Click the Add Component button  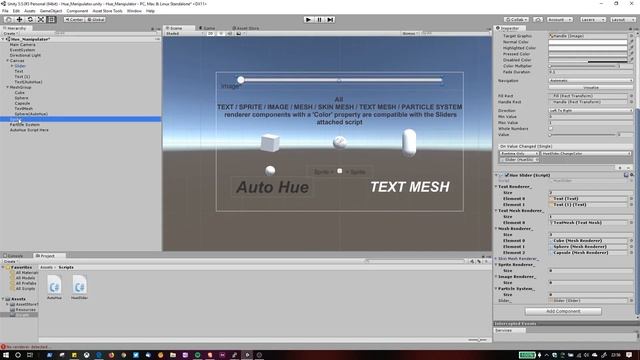click(x=563, y=311)
